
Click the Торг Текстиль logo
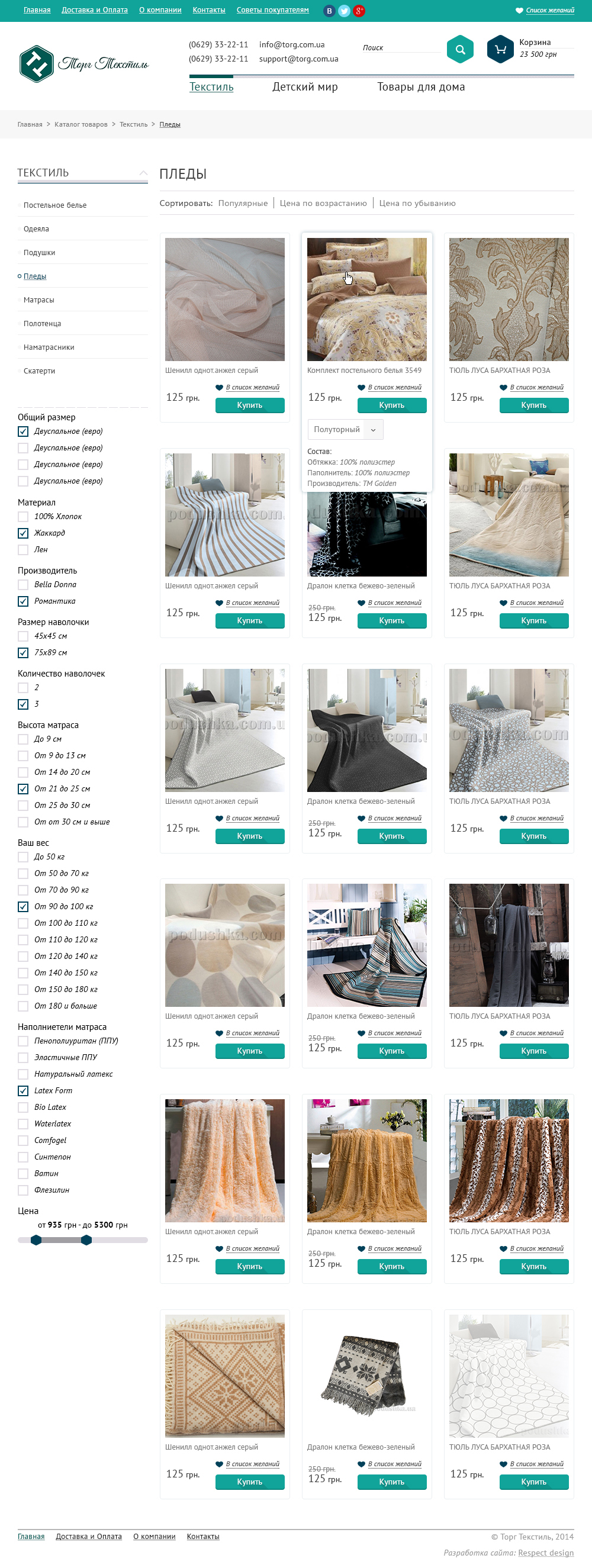pos(84,63)
